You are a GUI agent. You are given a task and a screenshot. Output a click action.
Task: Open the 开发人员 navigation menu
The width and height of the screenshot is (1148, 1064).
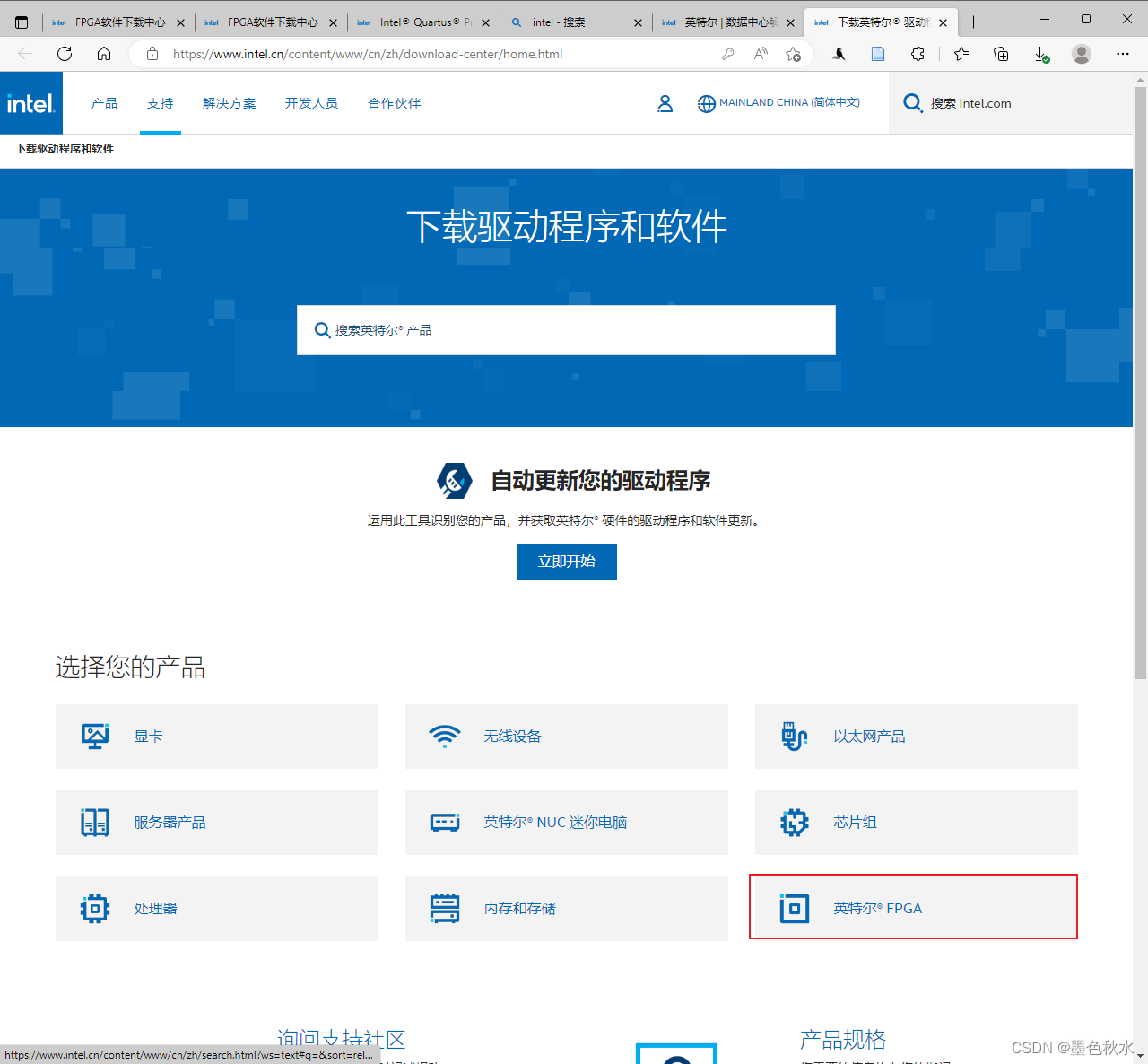pyautogui.click(x=311, y=103)
